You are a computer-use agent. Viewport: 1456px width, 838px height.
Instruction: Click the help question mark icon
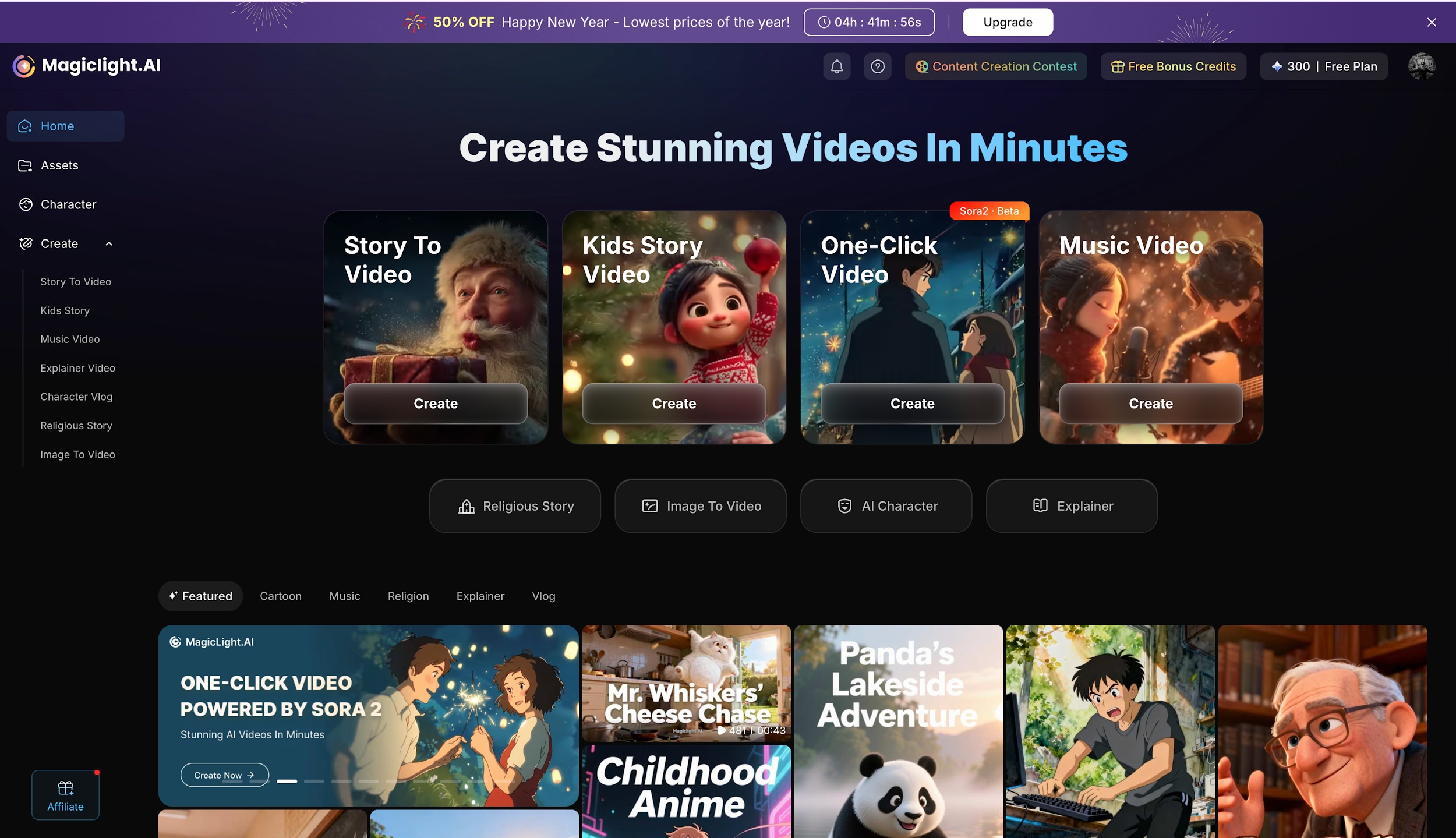pyautogui.click(x=877, y=66)
